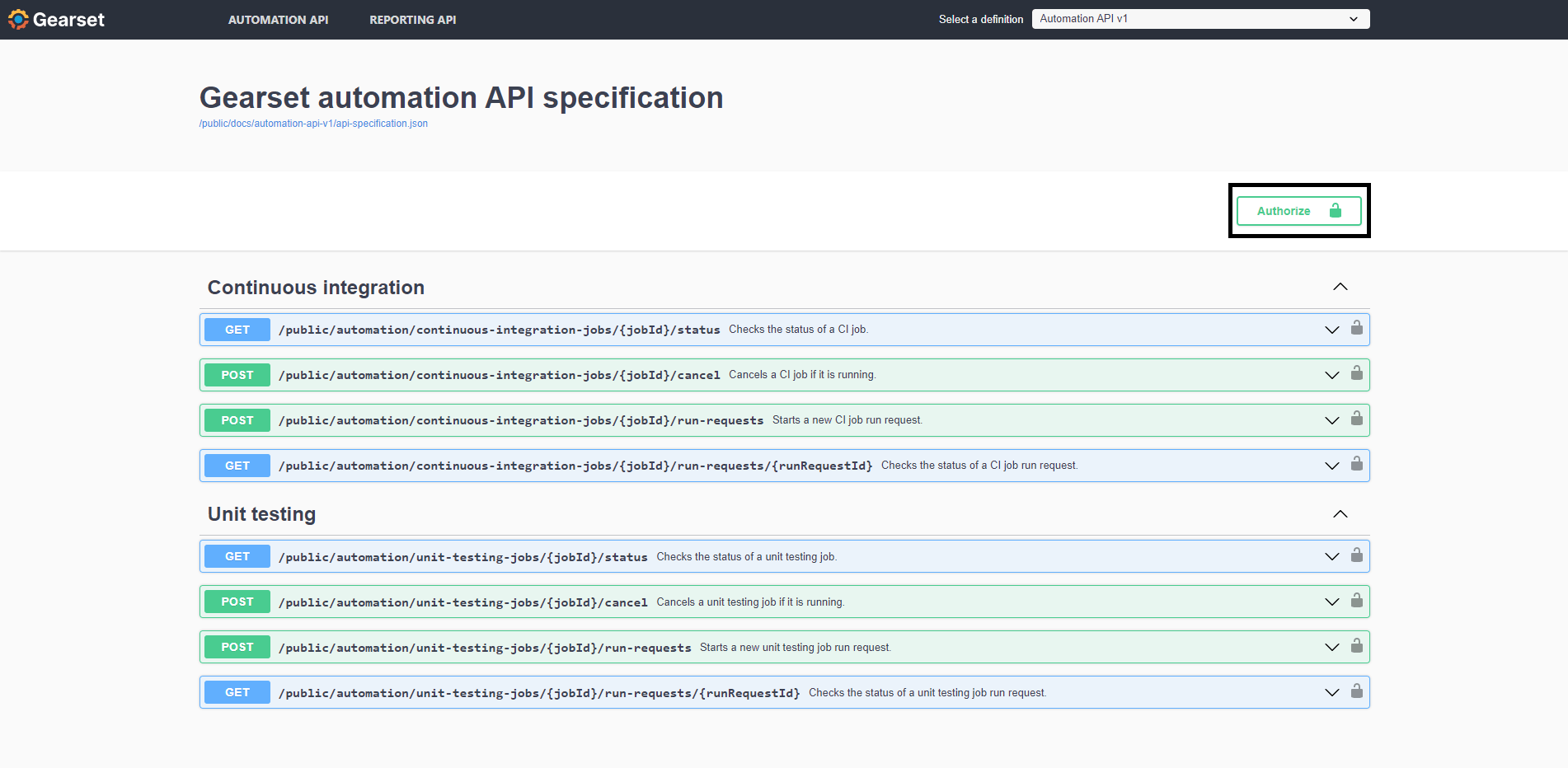Click lock icon on unit testing status endpoint

pyautogui.click(x=1356, y=556)
